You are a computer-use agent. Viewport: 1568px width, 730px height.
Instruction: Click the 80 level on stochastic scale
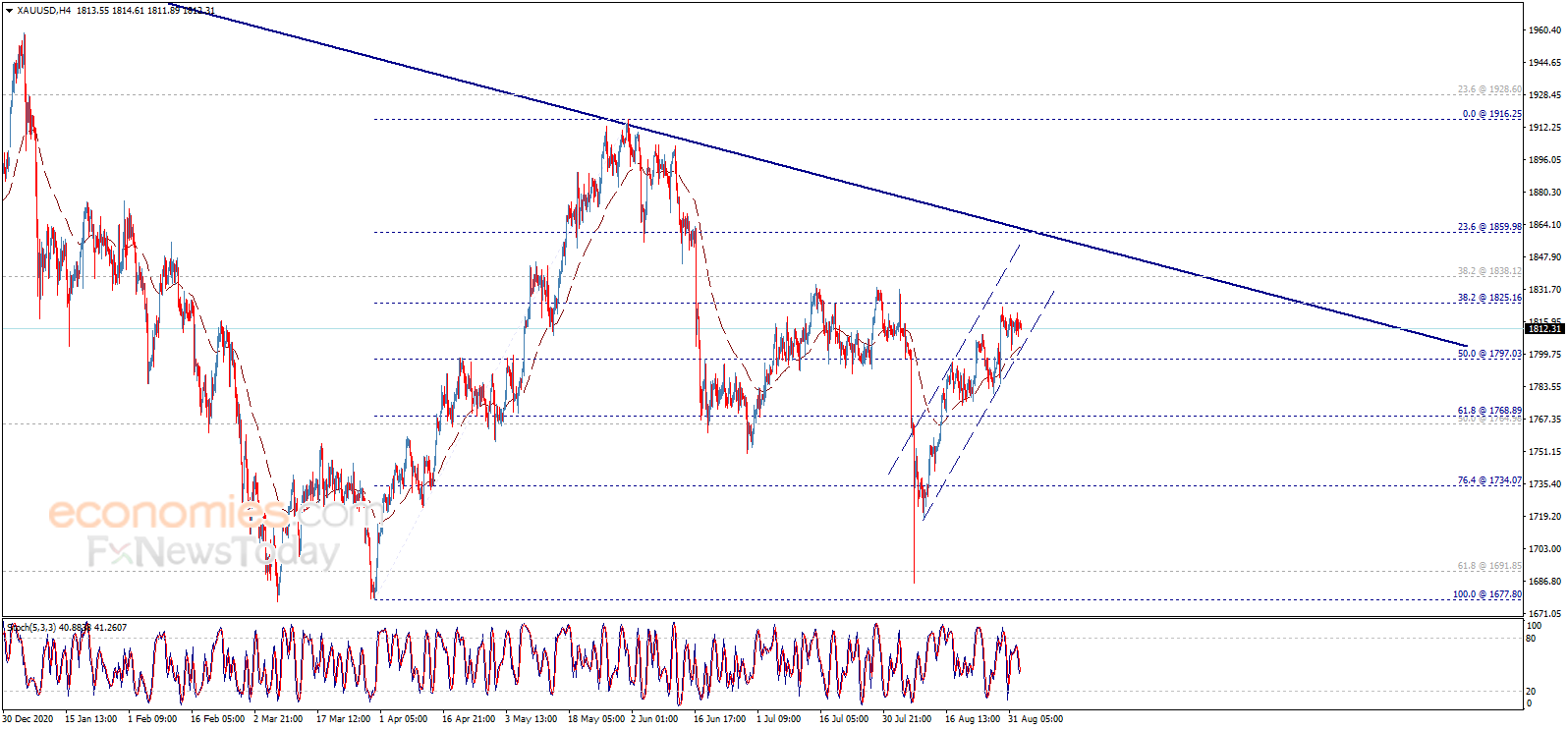[x=1531, y=639]
